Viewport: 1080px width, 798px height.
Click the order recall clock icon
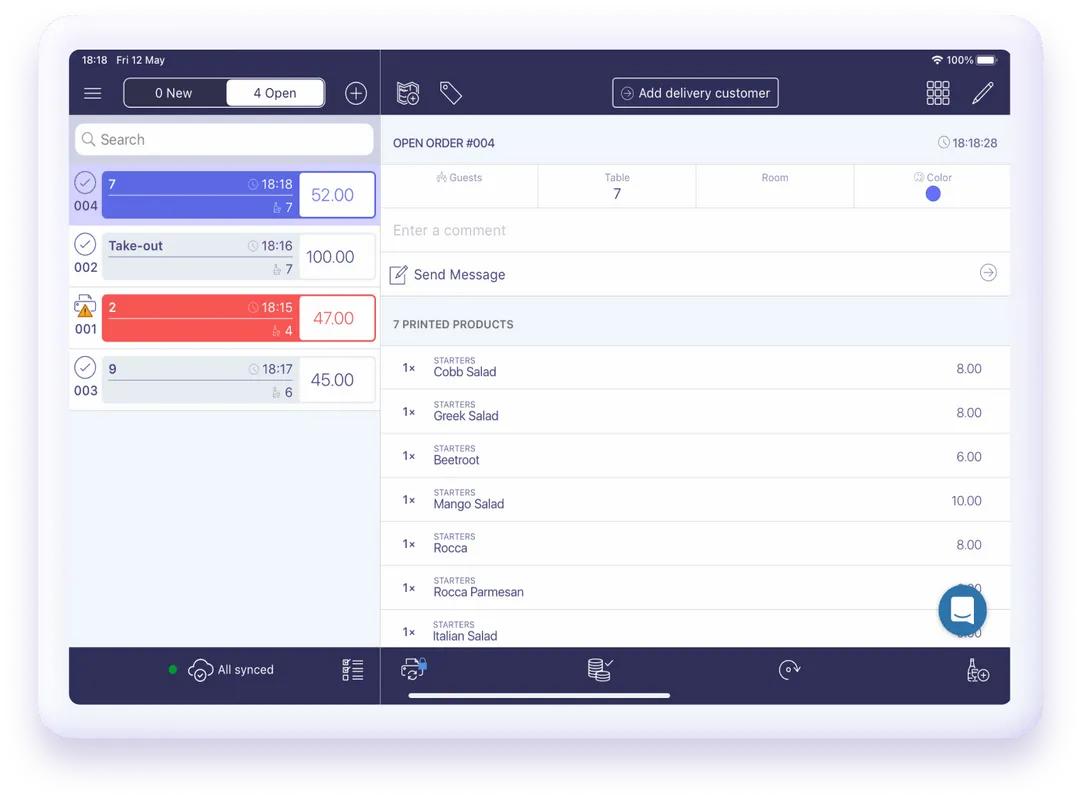pyautogui.click(x=789, y=669)
